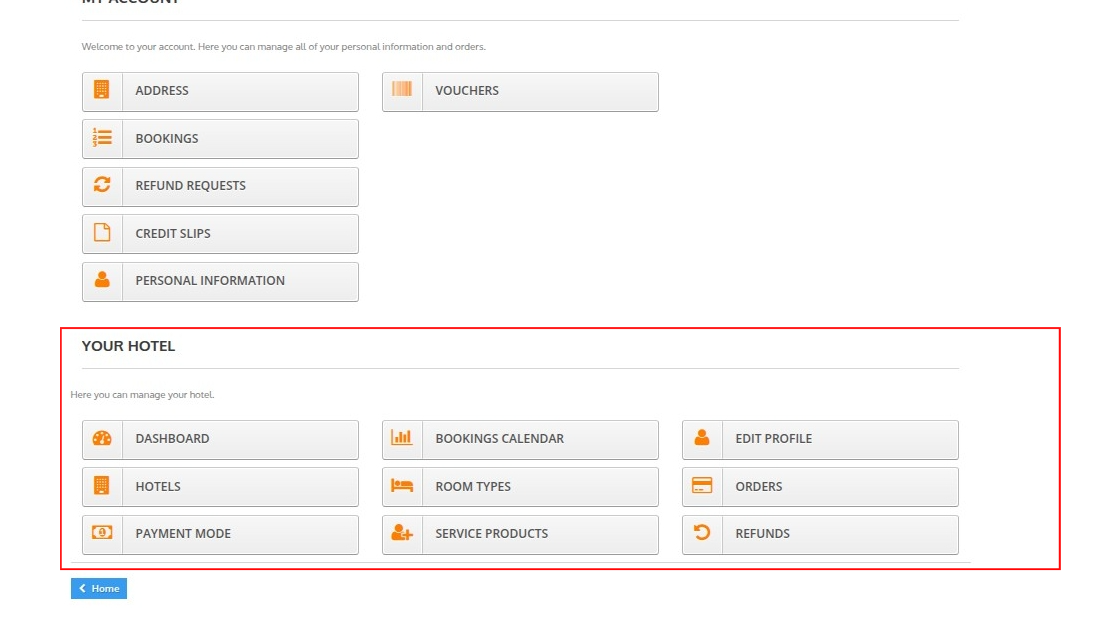Open the hotel DASHBOARD label
Image resolution: width=1099 pixels, height=617 pixels.
(x=172, y=439)
